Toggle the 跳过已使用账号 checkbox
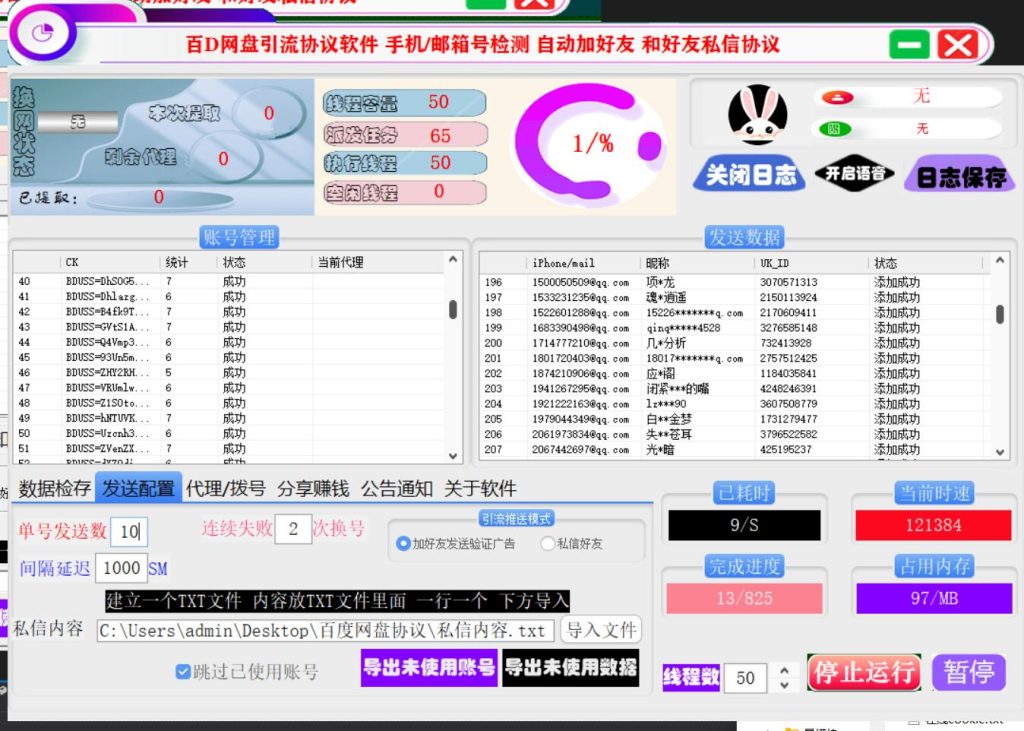The height and width of the screenshot is (731, 1024). [x=182, y=672]
